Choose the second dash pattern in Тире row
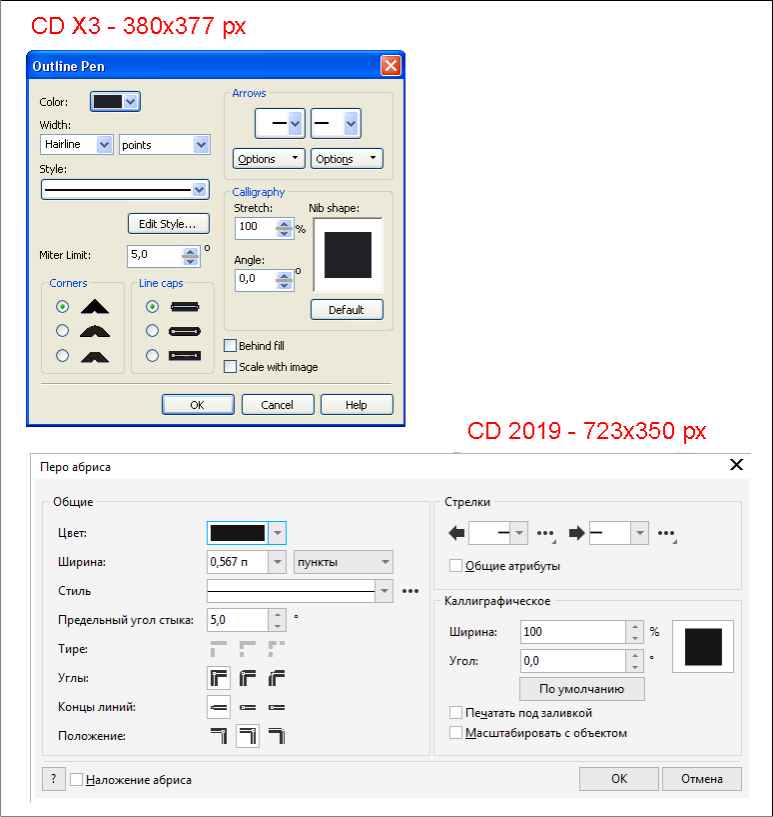This screenshot has width=773, height=817. (x=247, y=649)
